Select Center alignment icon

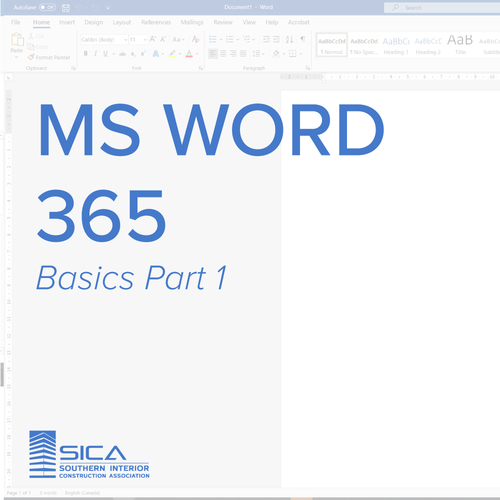point(223,53)
